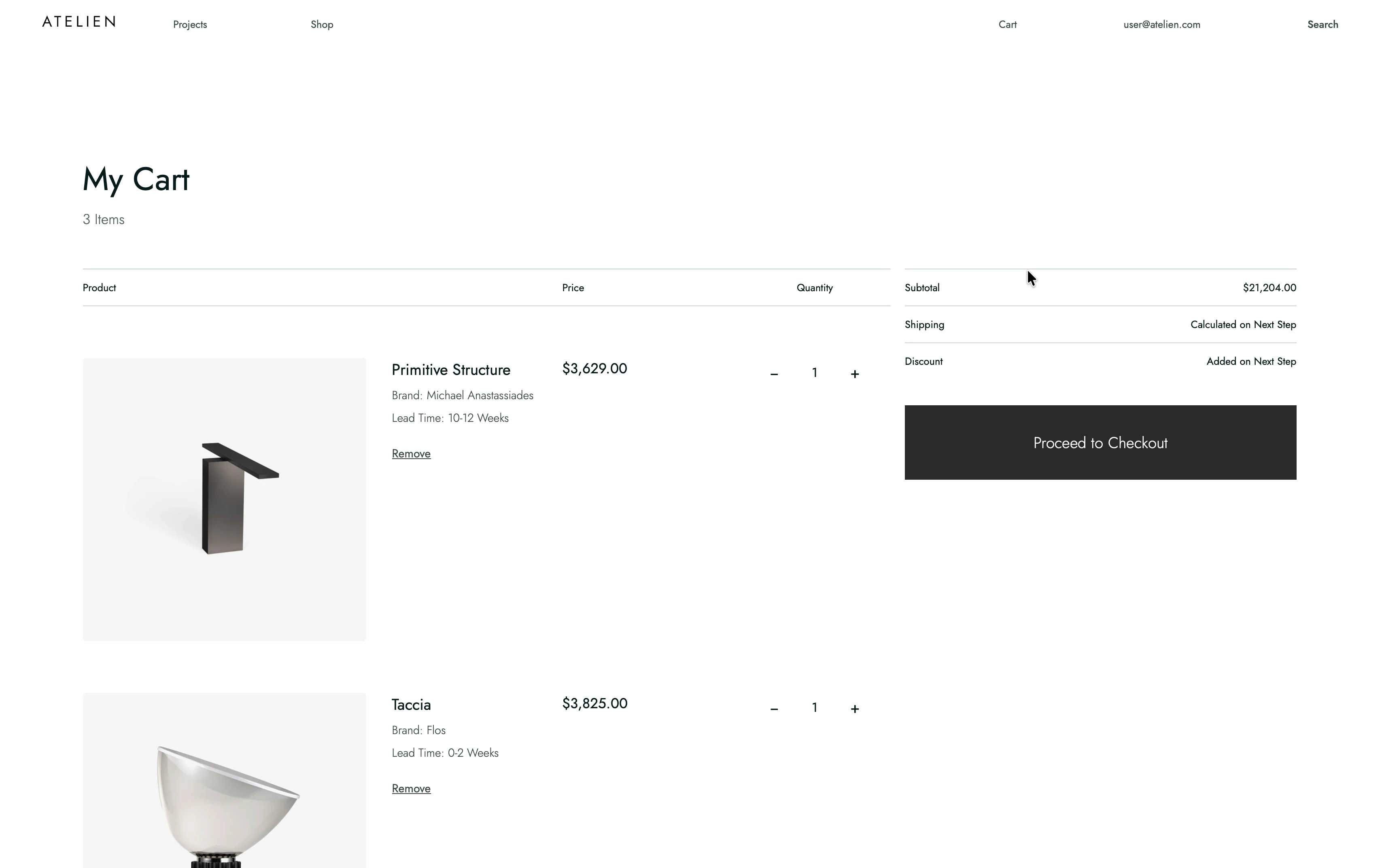Open the Taccia lamp product image
This screenshot has width=1384, height=868.
(x=225, y=781)
